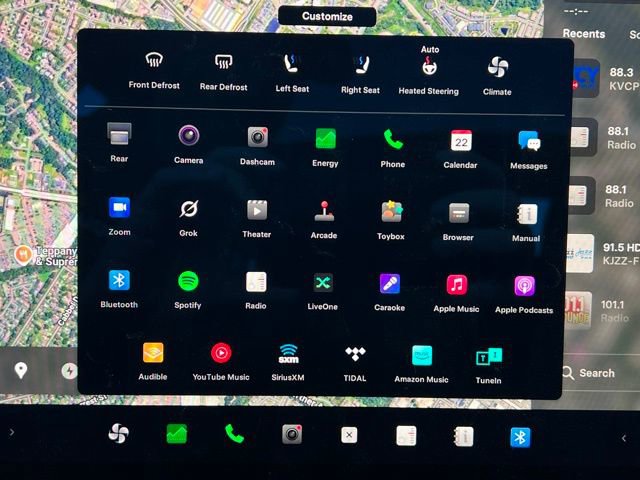Open the Spotify app
640x480 pixels.
pyautogui.click(x=187, y=282)
